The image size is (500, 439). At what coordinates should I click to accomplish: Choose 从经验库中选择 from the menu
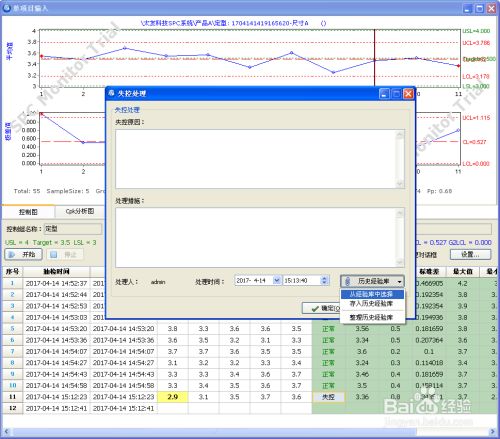[x=372, y=294]
